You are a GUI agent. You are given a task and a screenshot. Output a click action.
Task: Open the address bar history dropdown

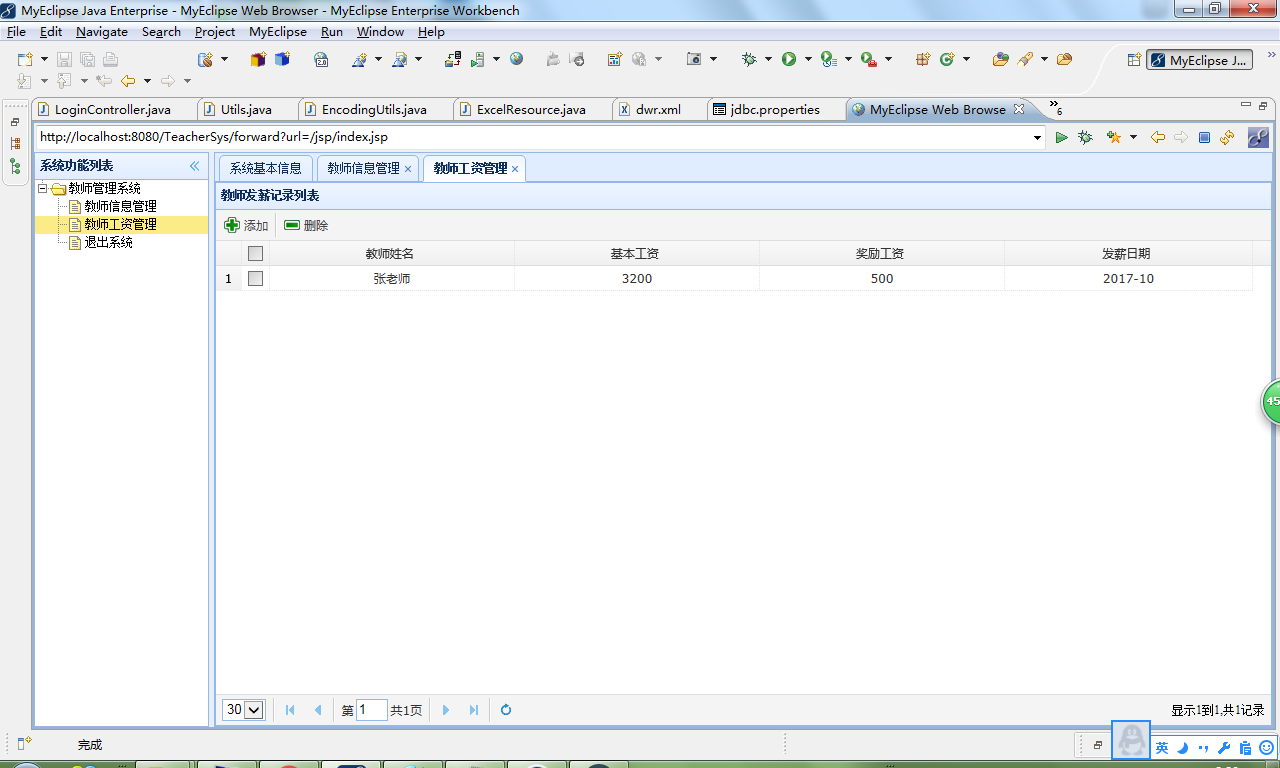(x=1038, y=137)
